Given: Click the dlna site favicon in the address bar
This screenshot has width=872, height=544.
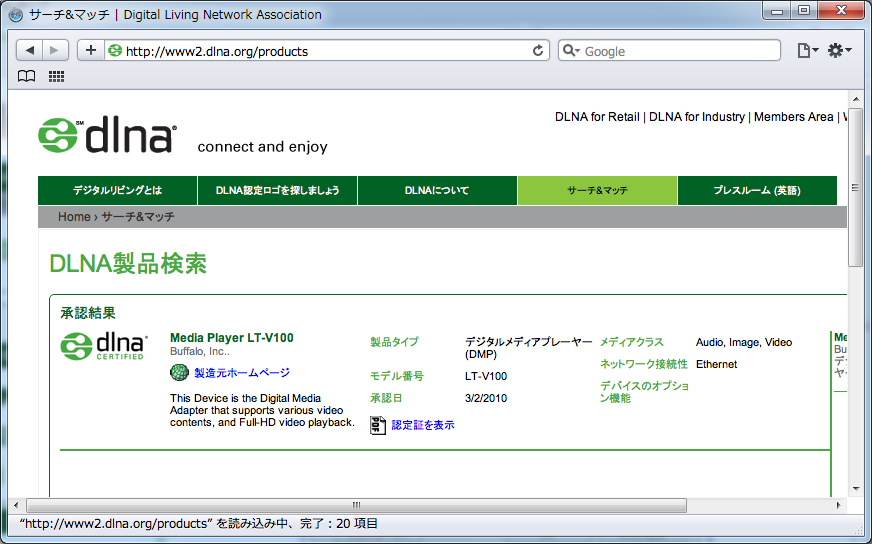Looking at the screenshot, I should click(x=115, y=51).
